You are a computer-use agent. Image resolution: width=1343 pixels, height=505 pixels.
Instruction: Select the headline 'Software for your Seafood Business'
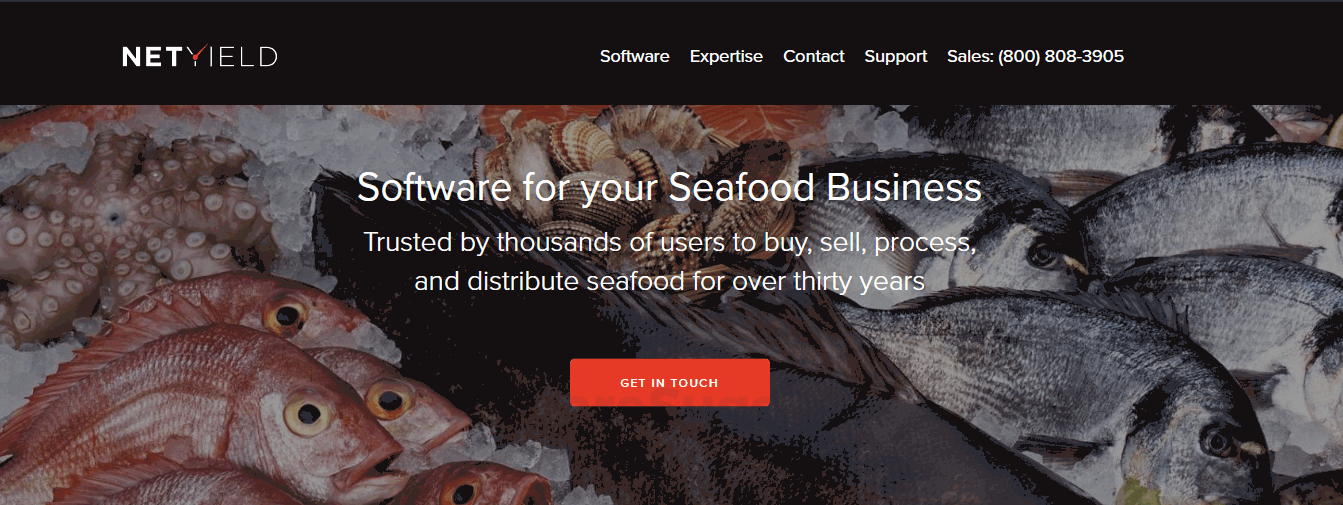669,189
